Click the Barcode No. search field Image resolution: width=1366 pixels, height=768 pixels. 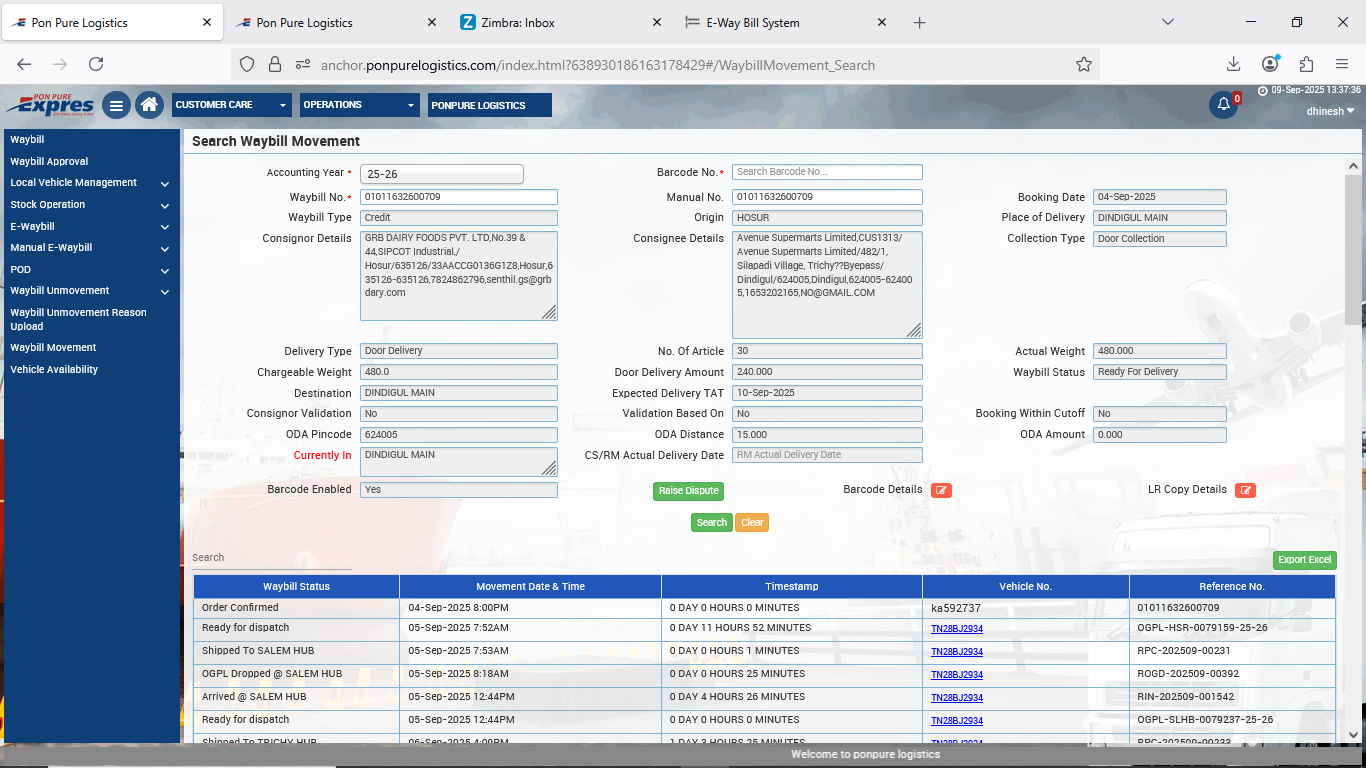(x=827, y=172)
